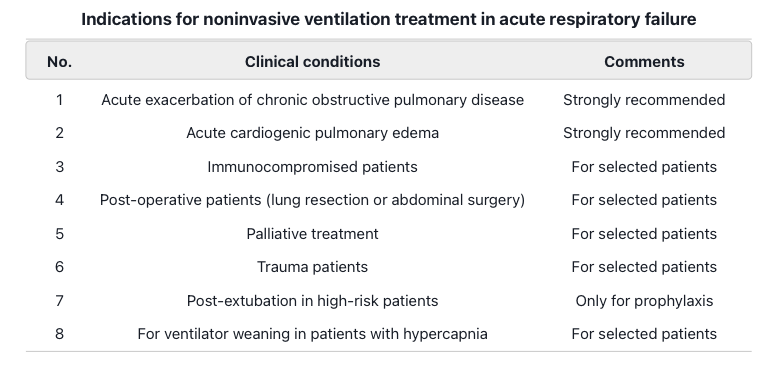Select 'For selected patients' in row 3
767x366 pixels.
pos(644,167)
